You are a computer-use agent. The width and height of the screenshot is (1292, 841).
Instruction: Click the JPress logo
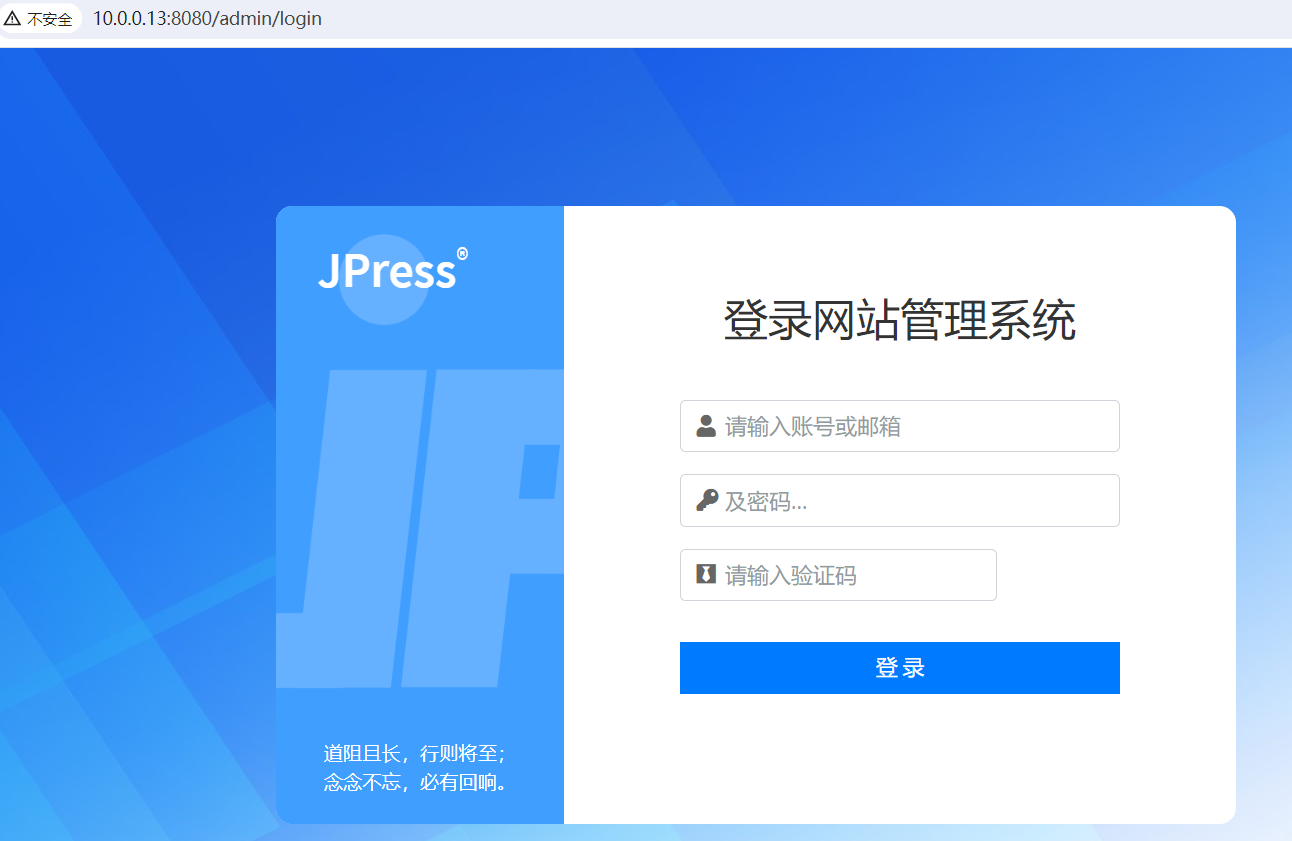pyautogui.click(x=392, y=270)
